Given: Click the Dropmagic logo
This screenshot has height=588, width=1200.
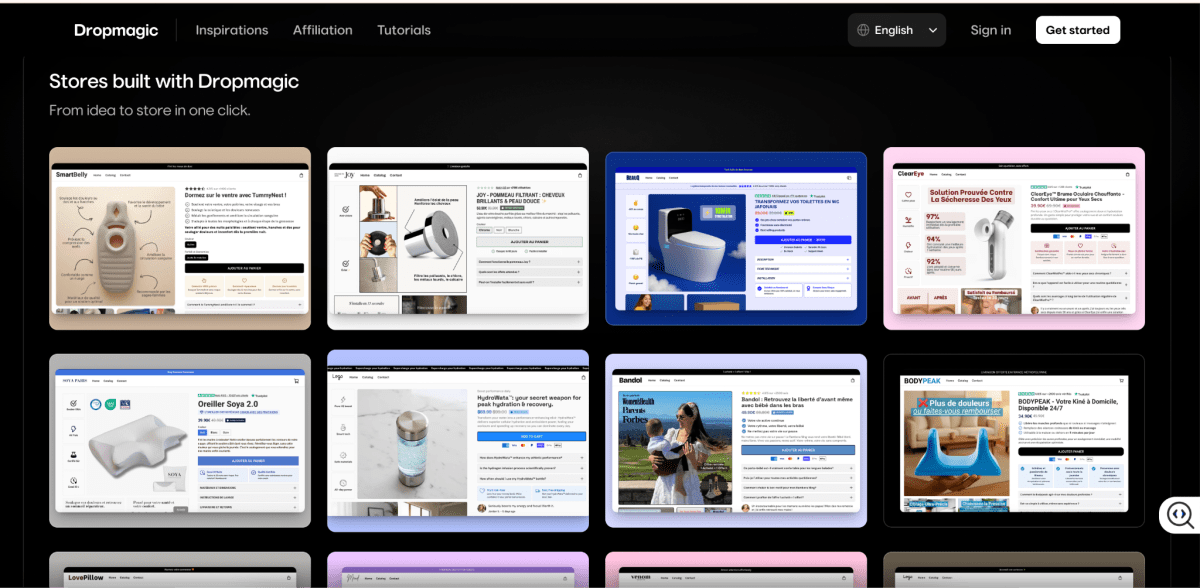Looking at the screenshot, I should [116, 30].
